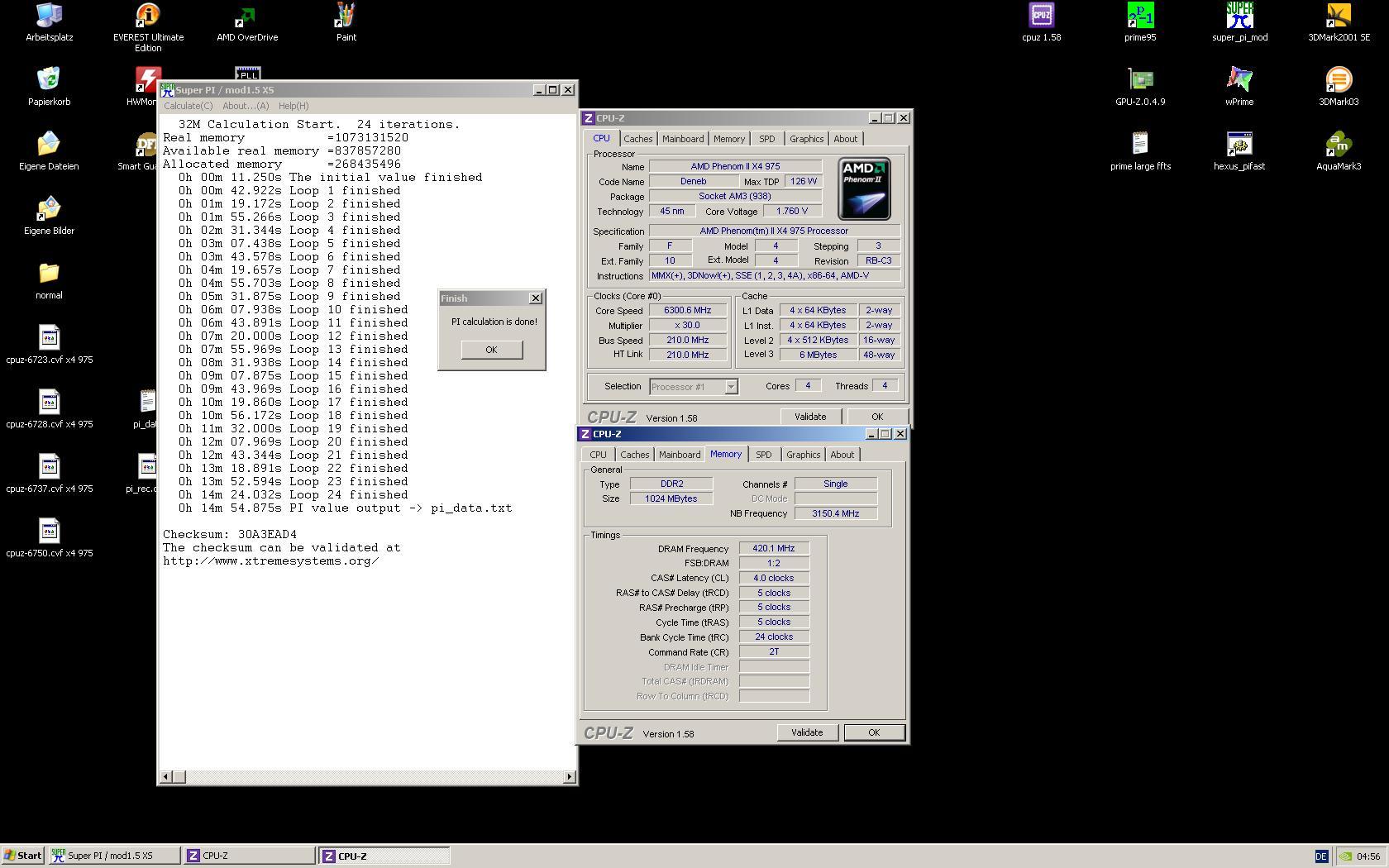The width and height of the screenshot is (1389, 868).
Task: Switch to Graphics tab in upper CPU-Z
Action: coord(806,139)
